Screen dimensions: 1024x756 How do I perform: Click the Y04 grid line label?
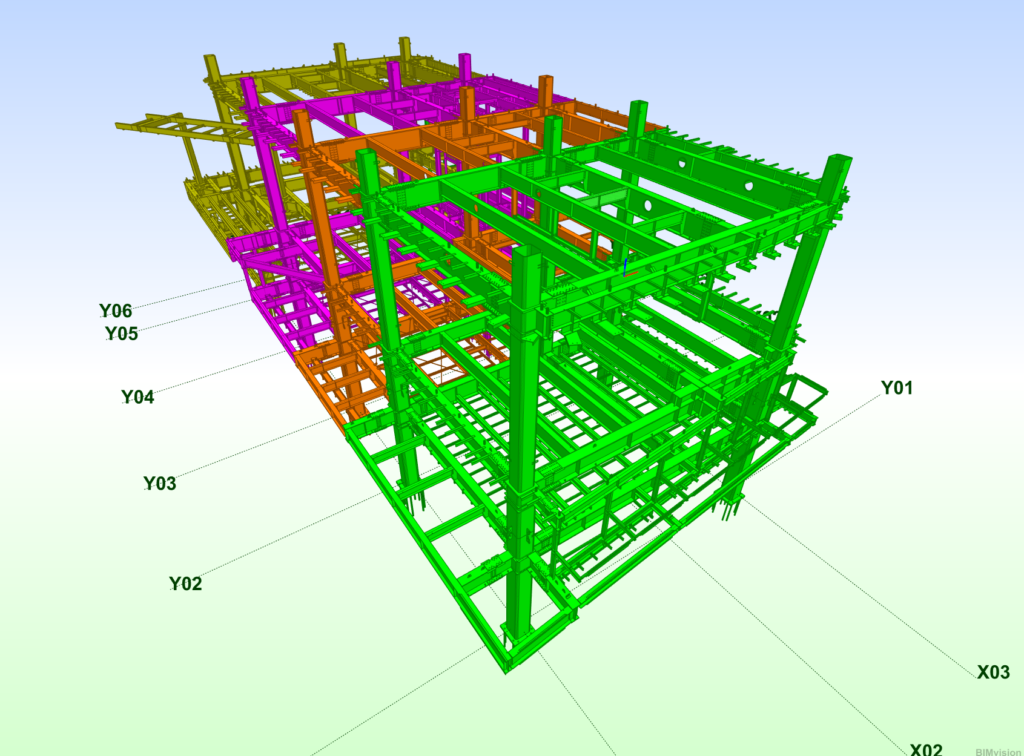138,397
